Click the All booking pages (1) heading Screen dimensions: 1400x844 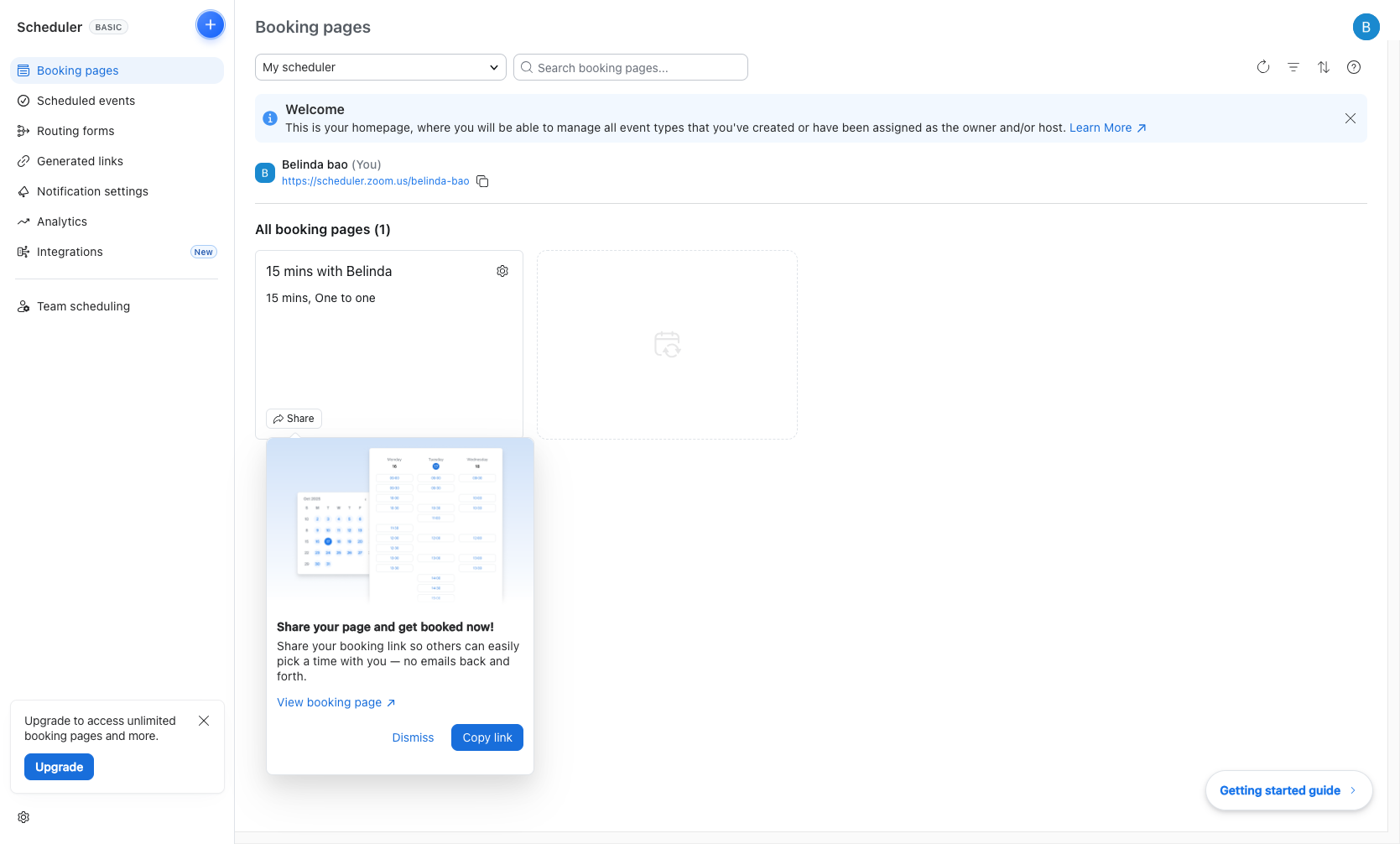coord(323,229)
